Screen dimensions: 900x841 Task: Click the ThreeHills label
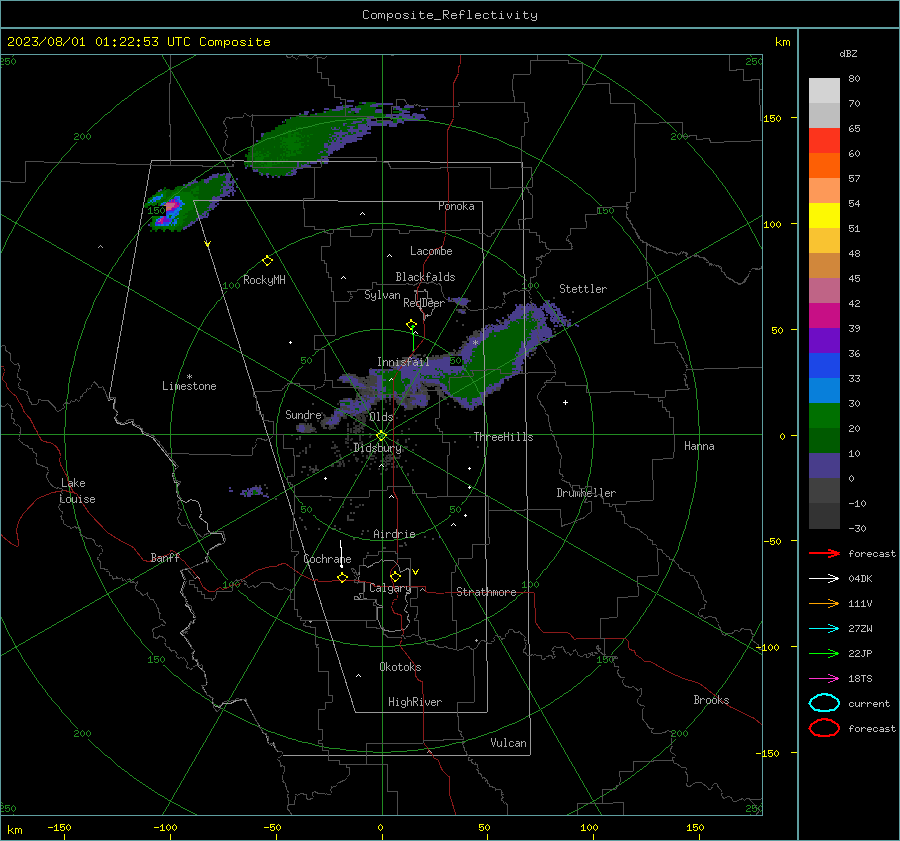click(503, 437)
